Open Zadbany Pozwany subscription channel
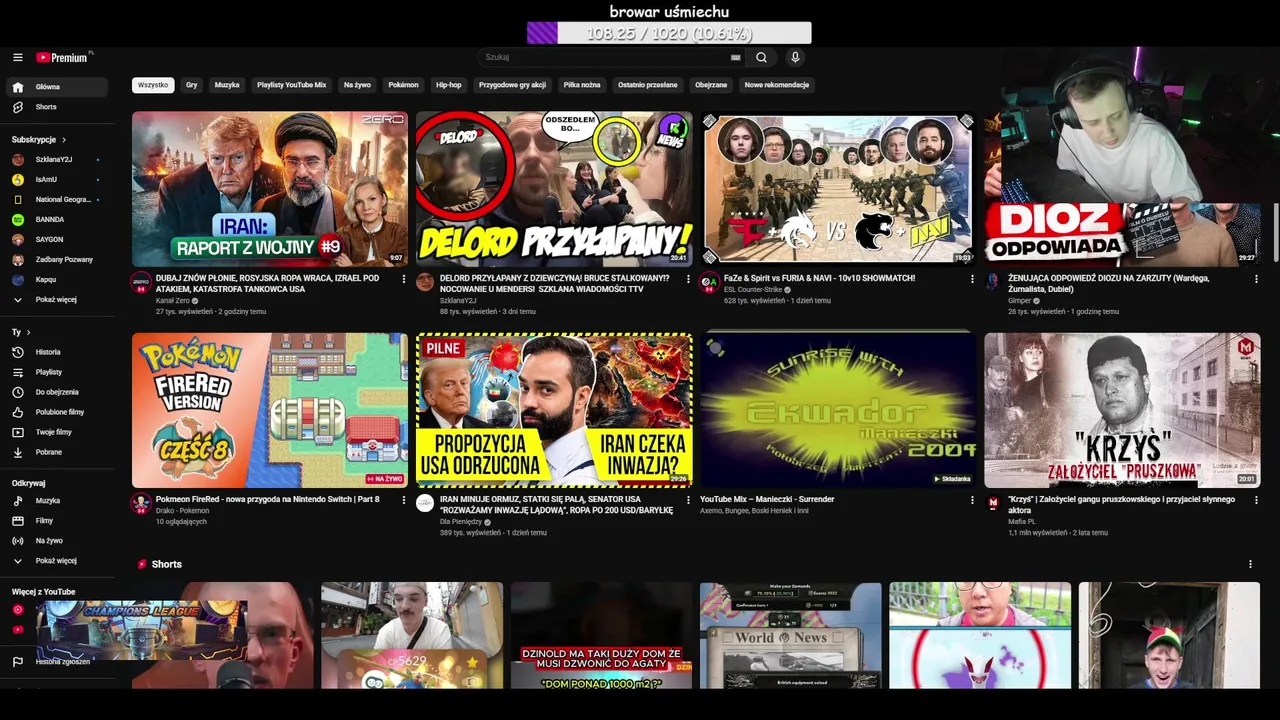The width and height of the screenshot is (1280, 720). tap(59, 259)
